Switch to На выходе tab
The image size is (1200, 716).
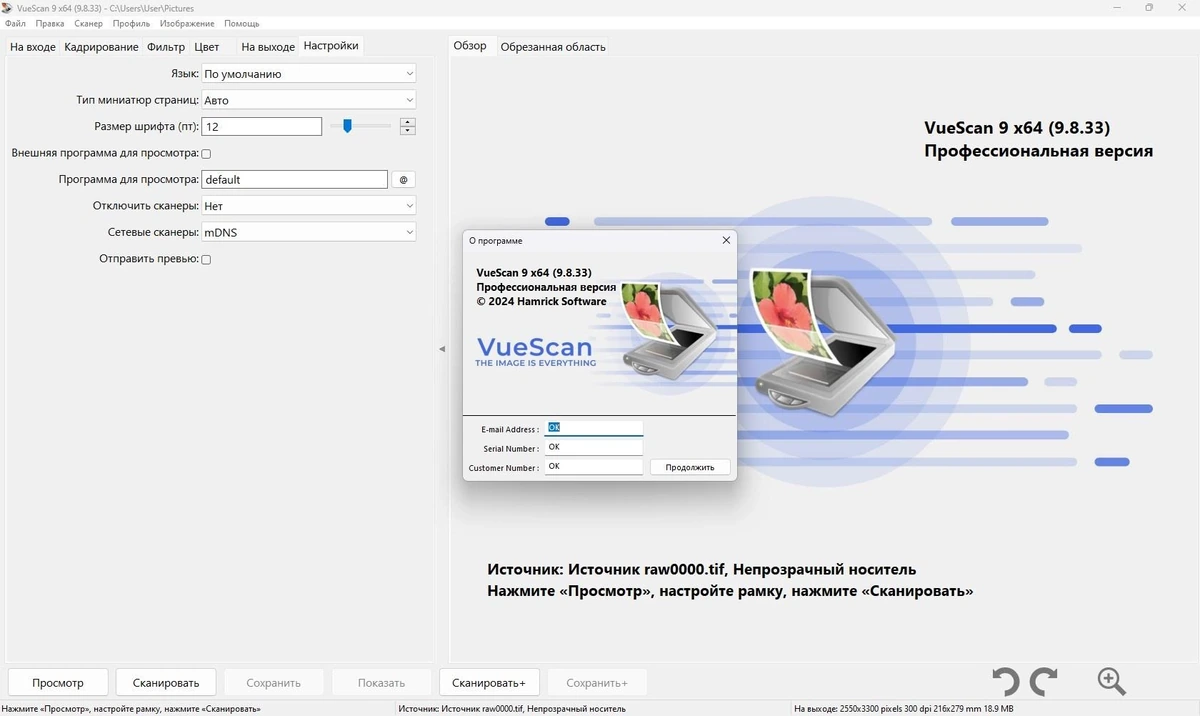coord(268,47)
